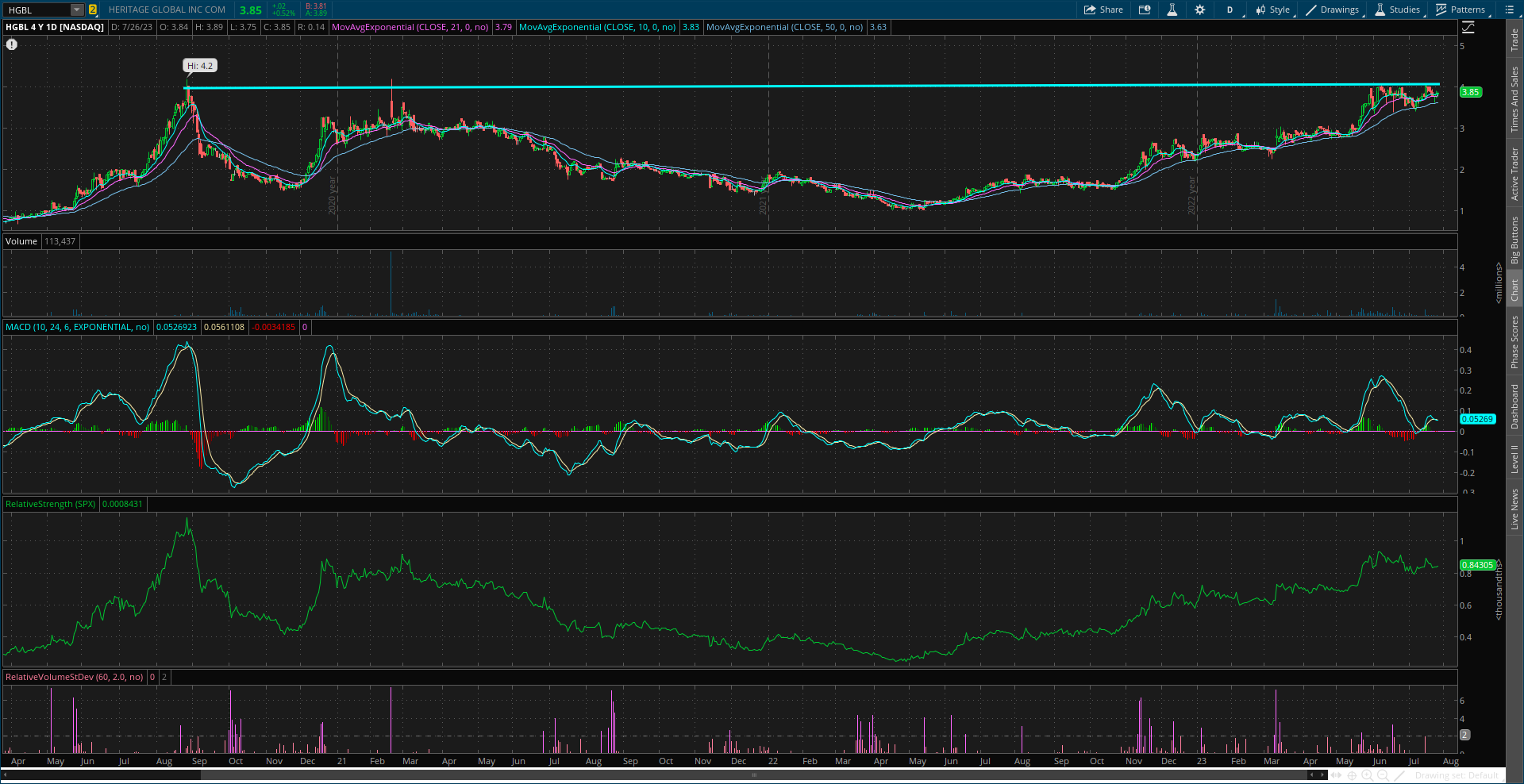1524x784 pixels.
Task: Click the B: 3.81 bid price
Action: 316,6
